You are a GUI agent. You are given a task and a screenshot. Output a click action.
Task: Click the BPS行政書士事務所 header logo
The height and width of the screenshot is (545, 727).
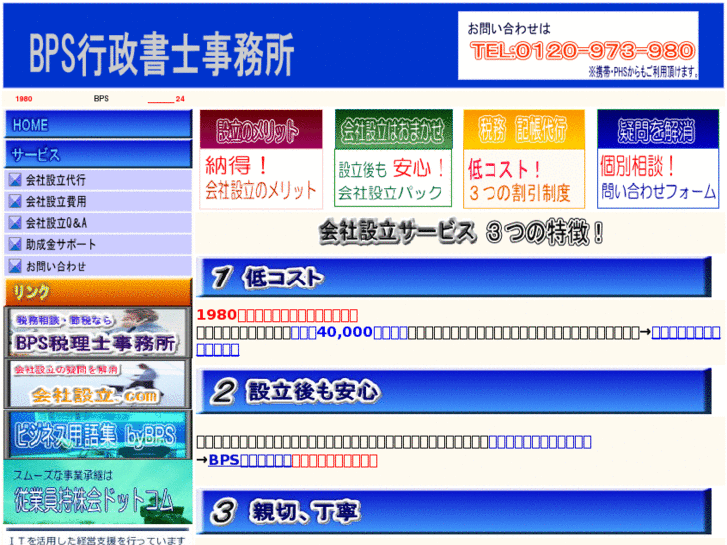coord(162,54)
